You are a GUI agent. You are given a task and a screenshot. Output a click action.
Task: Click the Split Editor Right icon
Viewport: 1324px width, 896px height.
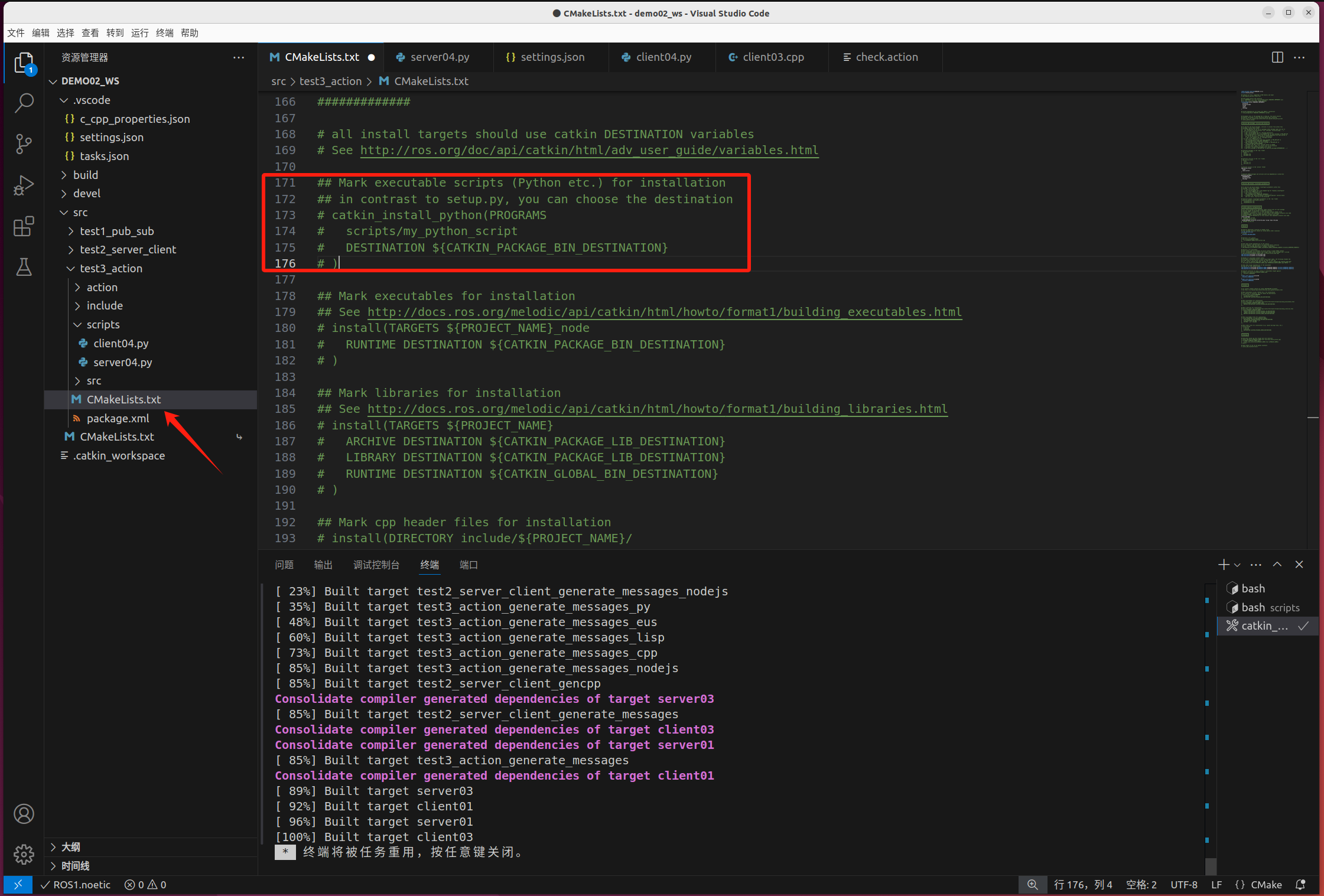tap(1277, 57)
